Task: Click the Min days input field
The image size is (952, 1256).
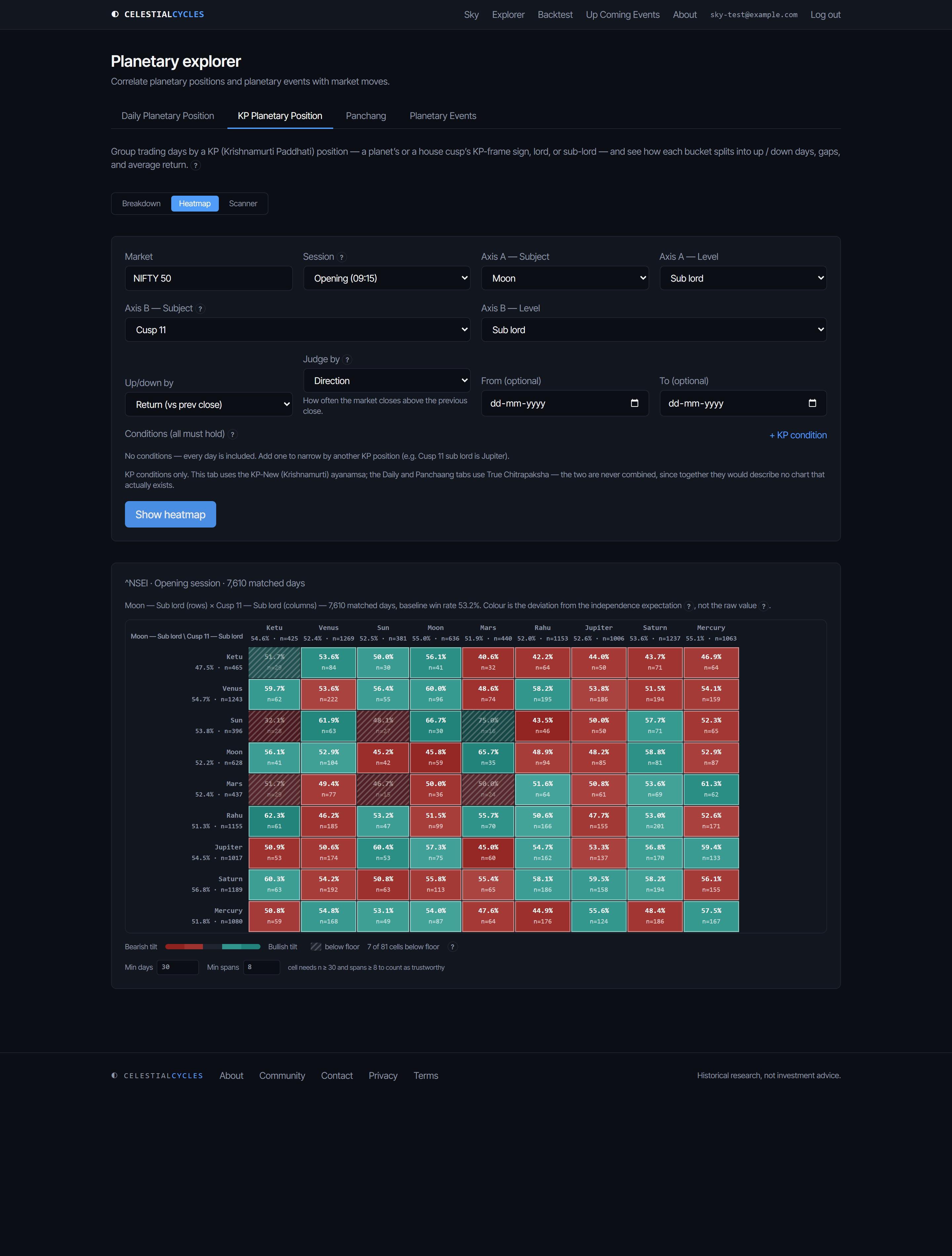Action: (178, 967)
